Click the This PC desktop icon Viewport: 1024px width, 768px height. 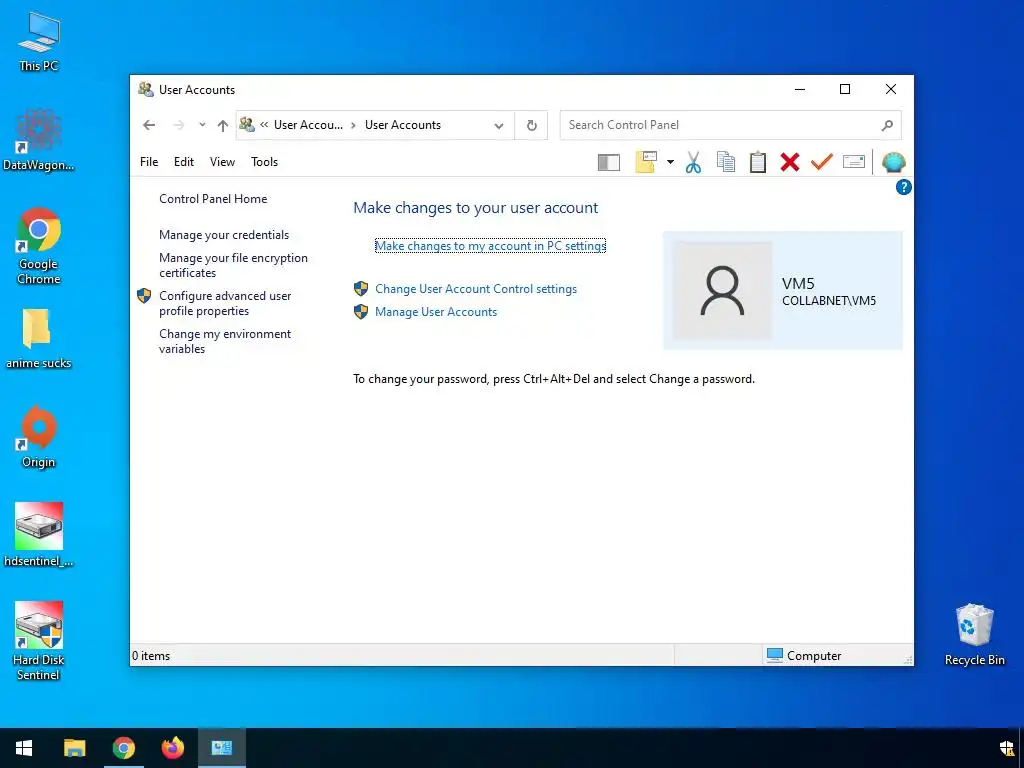pos(39,42)
